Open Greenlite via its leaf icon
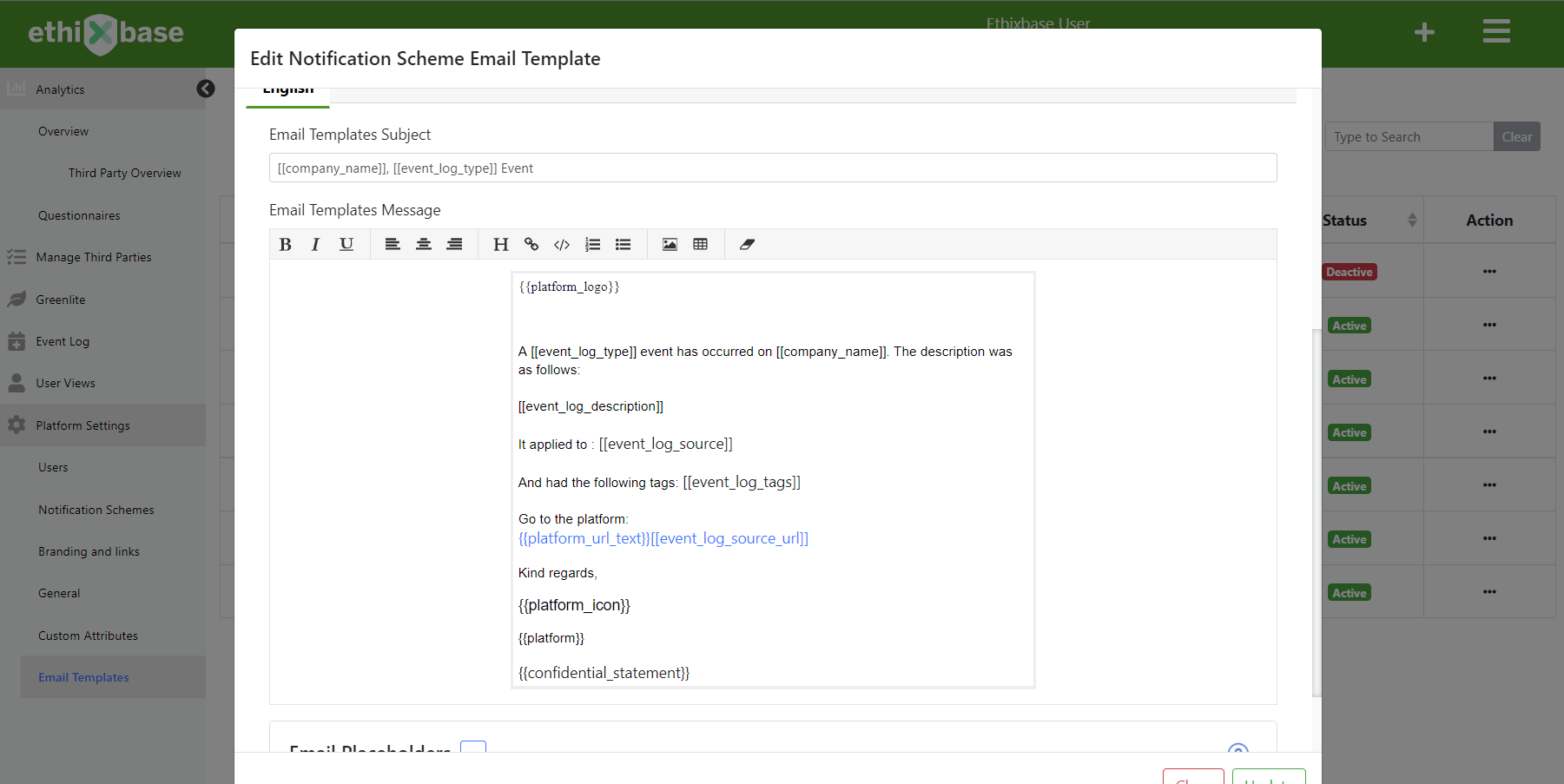Screen dimensions: 1564x784 tap(16, 300)
